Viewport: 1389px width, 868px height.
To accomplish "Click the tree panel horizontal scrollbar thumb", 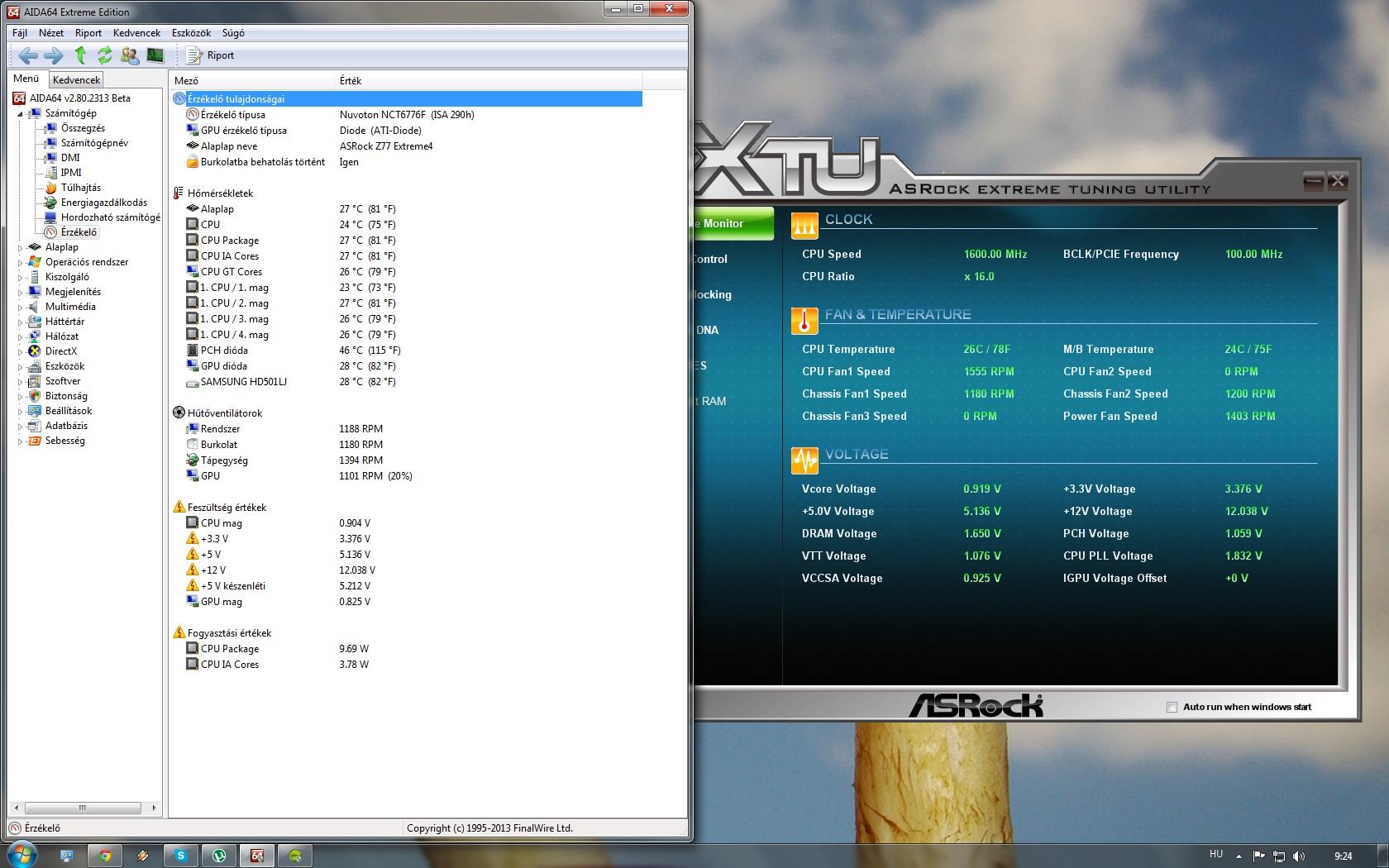I will 82,808.
